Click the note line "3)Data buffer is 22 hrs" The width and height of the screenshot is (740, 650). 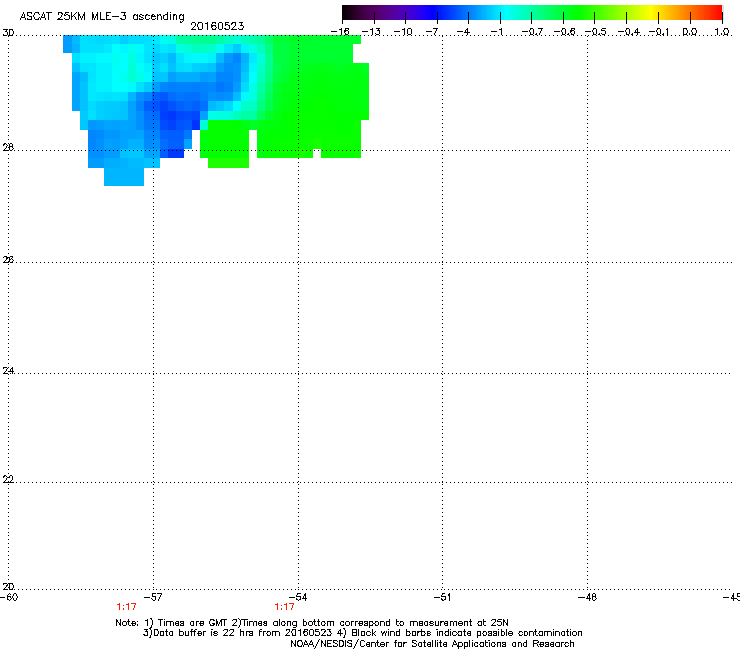pos(362,633)
